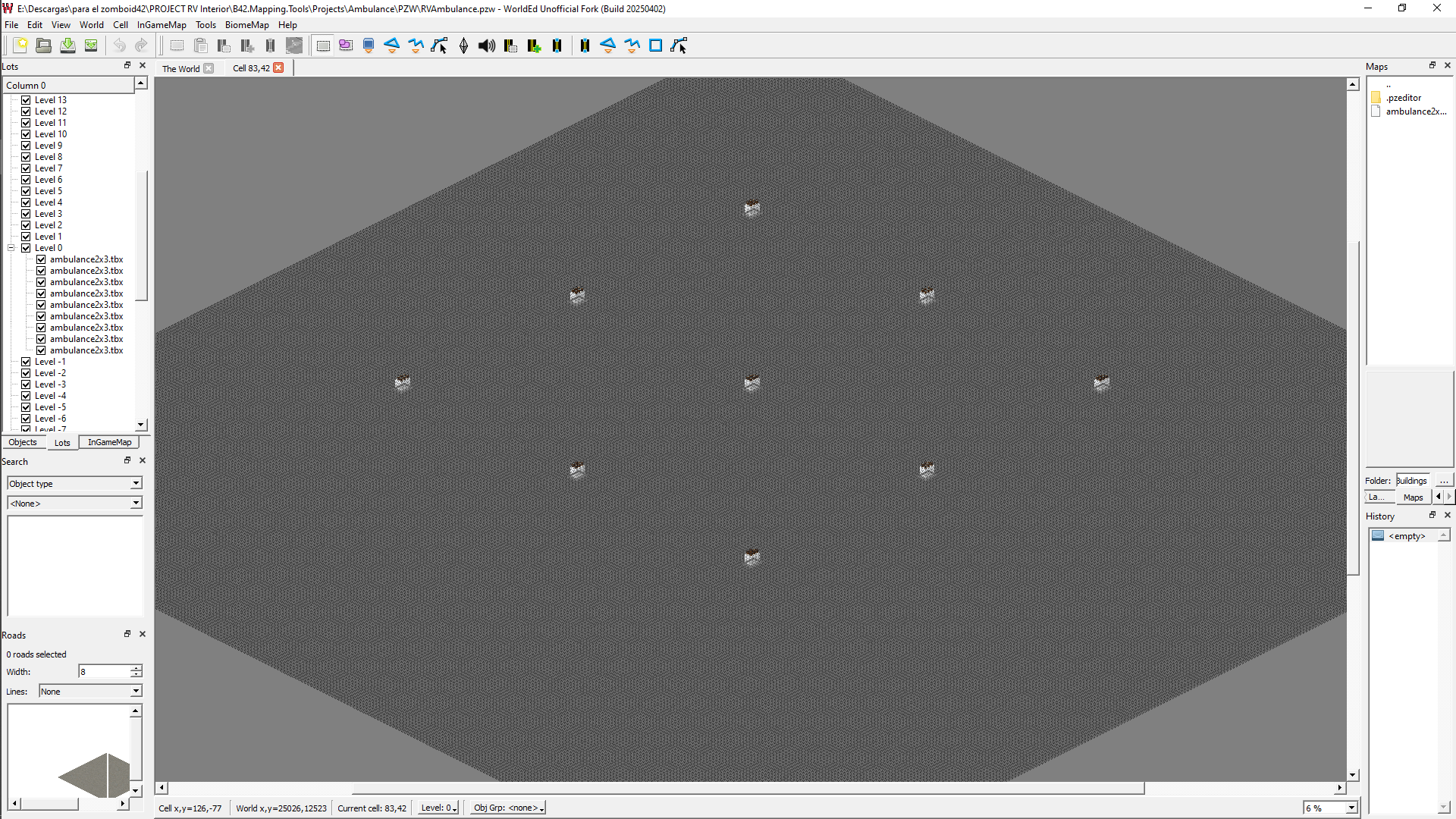The width and height of the screenshot is (1456, 819).
Task: Click the folder browse ellipsis button
Action: pyautogui.click(x=1444, y=481)
